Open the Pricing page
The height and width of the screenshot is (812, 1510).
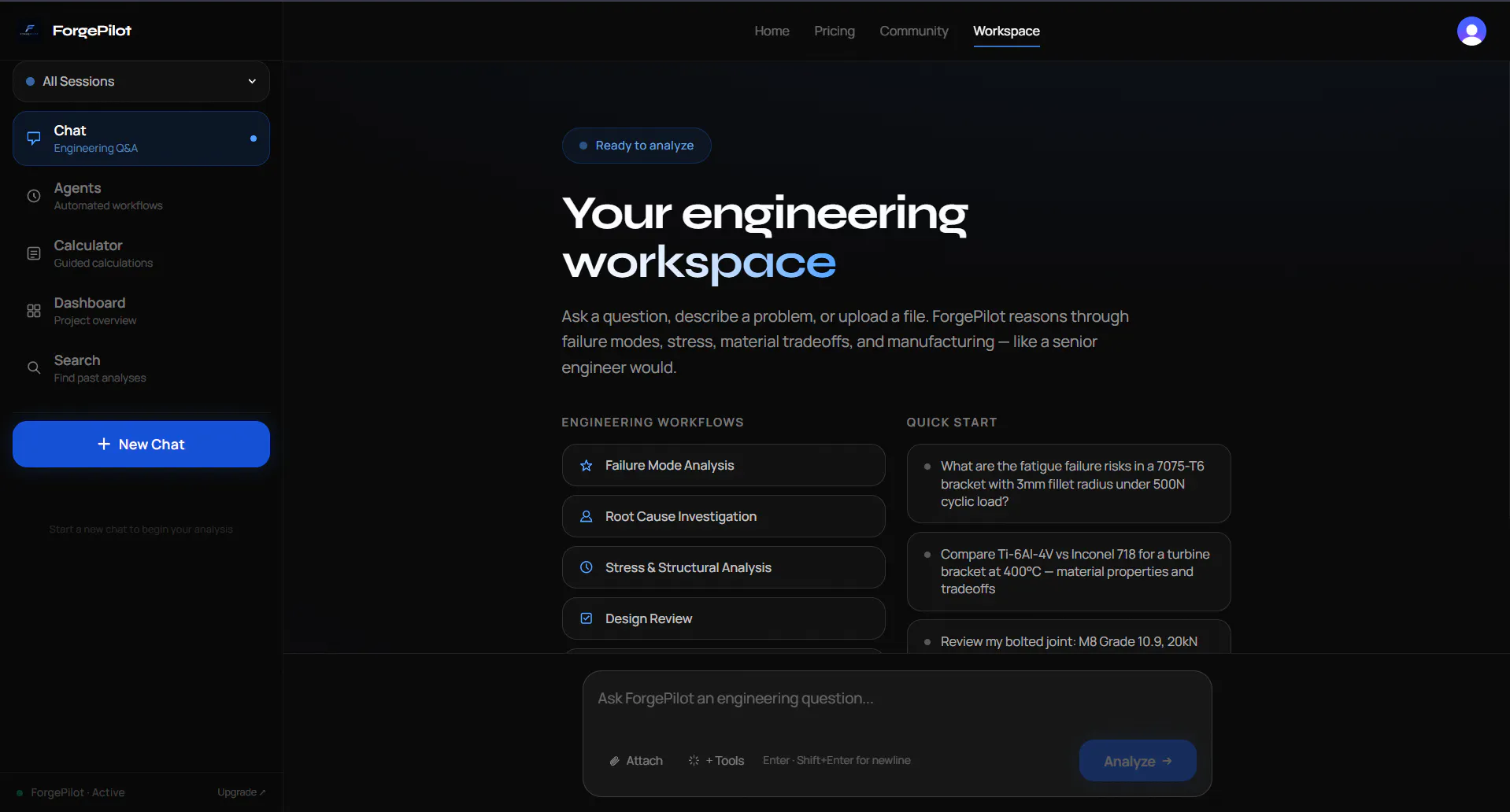click(x=835, y=31)
